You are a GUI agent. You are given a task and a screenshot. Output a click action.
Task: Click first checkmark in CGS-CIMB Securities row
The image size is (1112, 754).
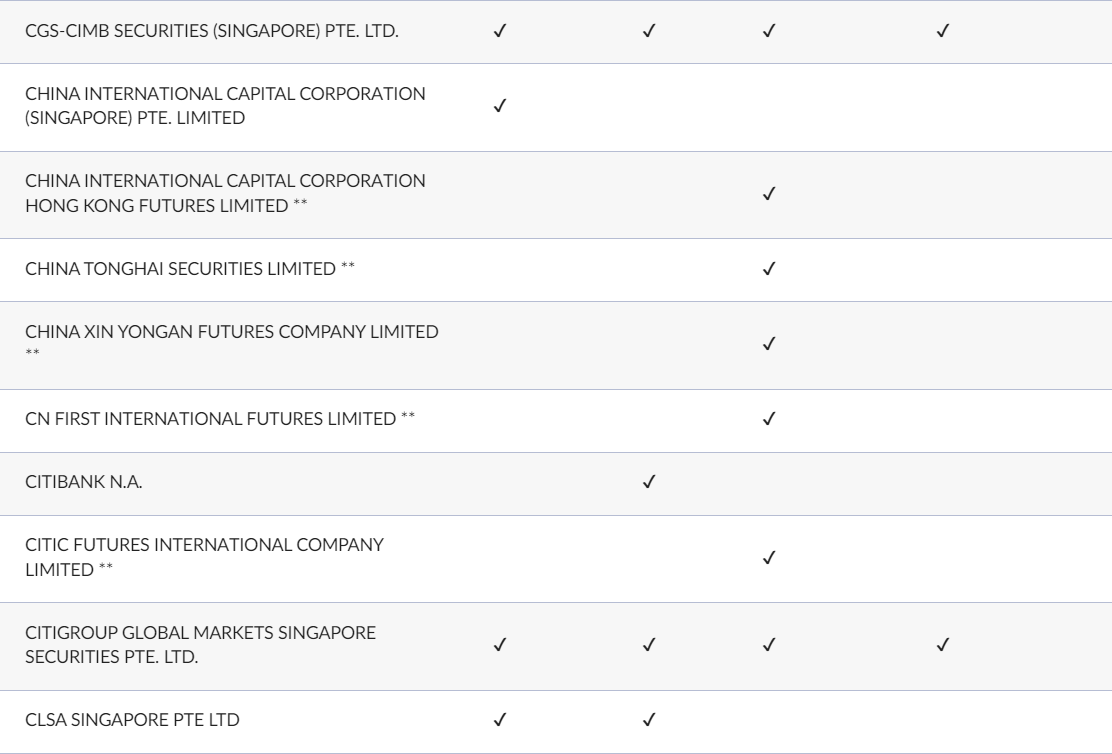pyautogui.click(x=500, y=31)
